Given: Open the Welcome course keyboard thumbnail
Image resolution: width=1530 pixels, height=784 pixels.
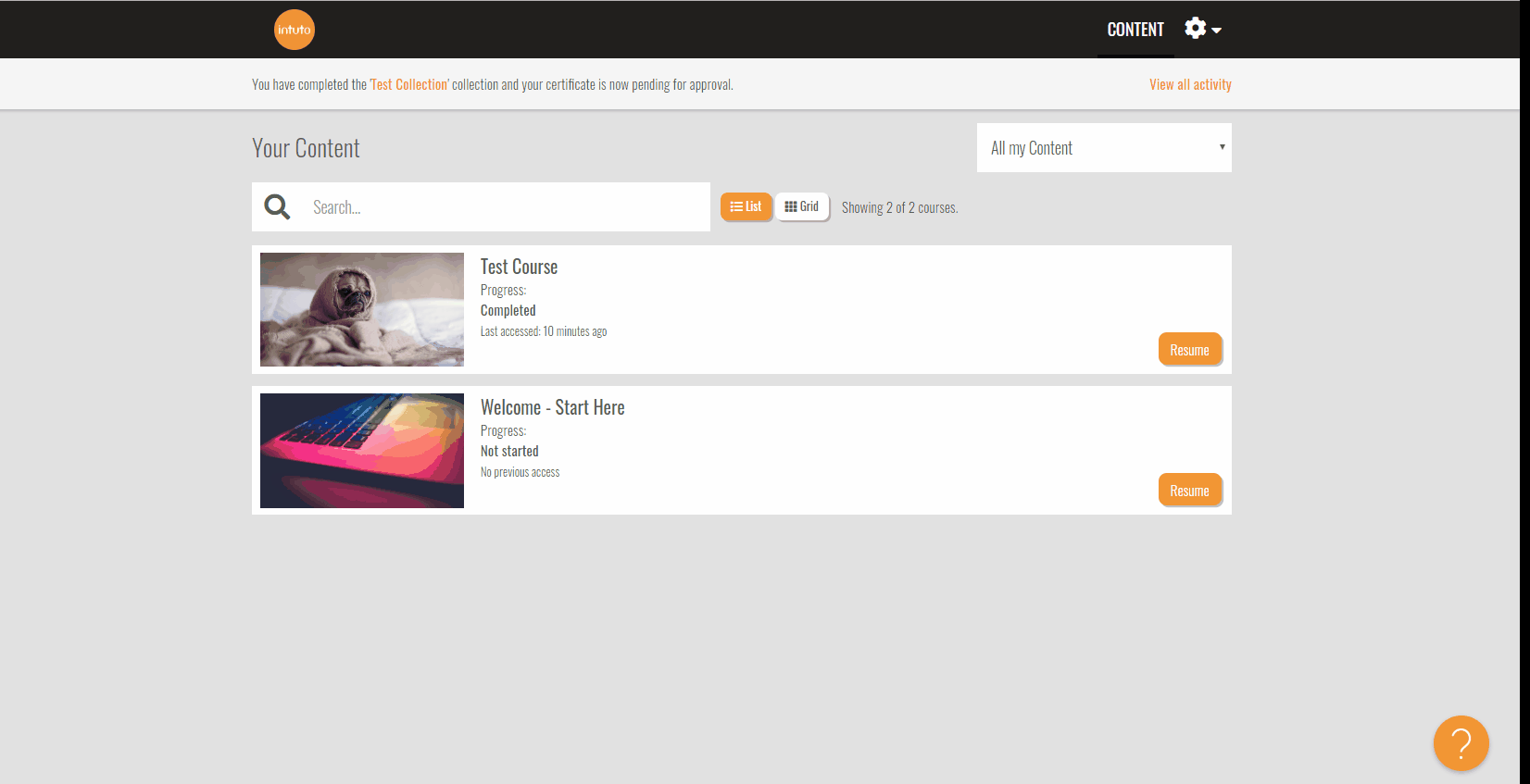Looking at the screenshot, I should point(362,451).
